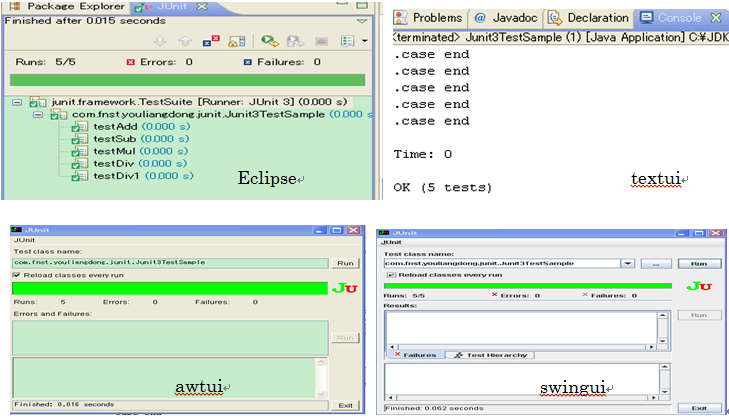The height and width of the screenshot is (419, 729).
Task: Click the Junit3TestSample class suite icon
Action: 59,114
